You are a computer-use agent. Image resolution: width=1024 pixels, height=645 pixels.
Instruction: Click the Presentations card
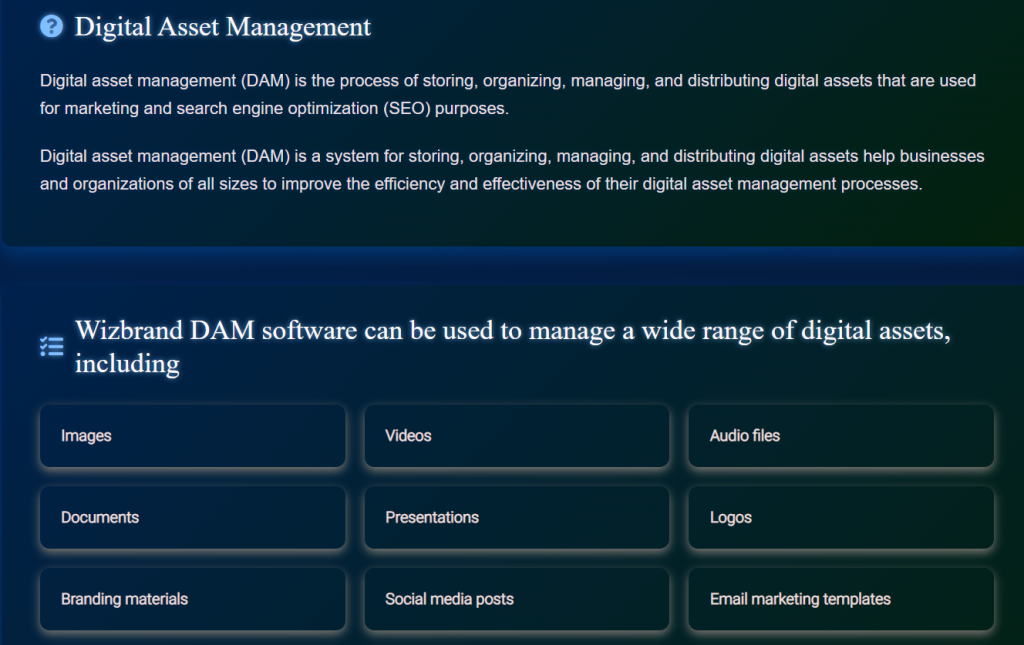(517, 517)
